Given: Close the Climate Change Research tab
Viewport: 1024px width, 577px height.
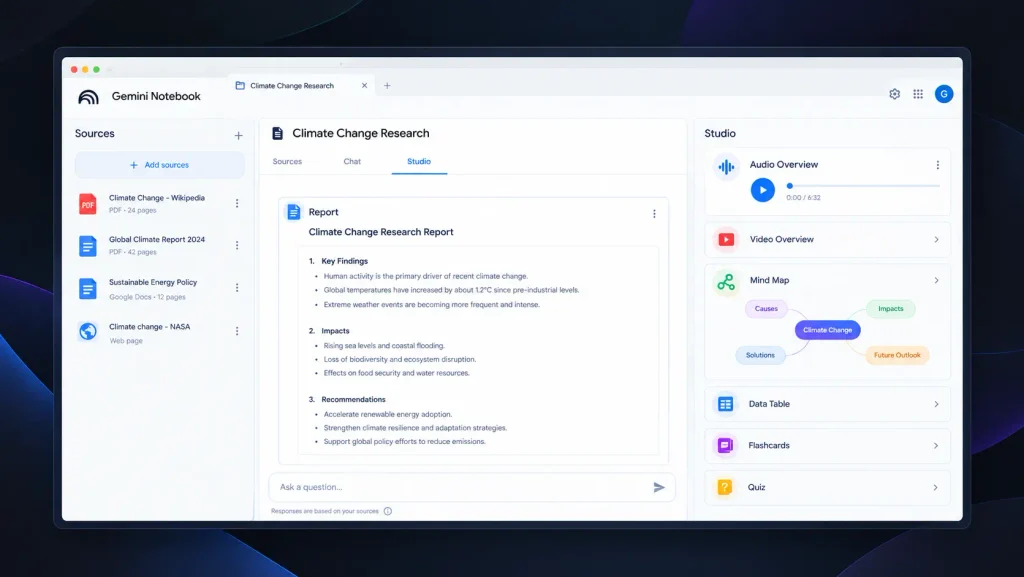Looking at the screenshot, I should pyautogui.click(x=364, y=86).
